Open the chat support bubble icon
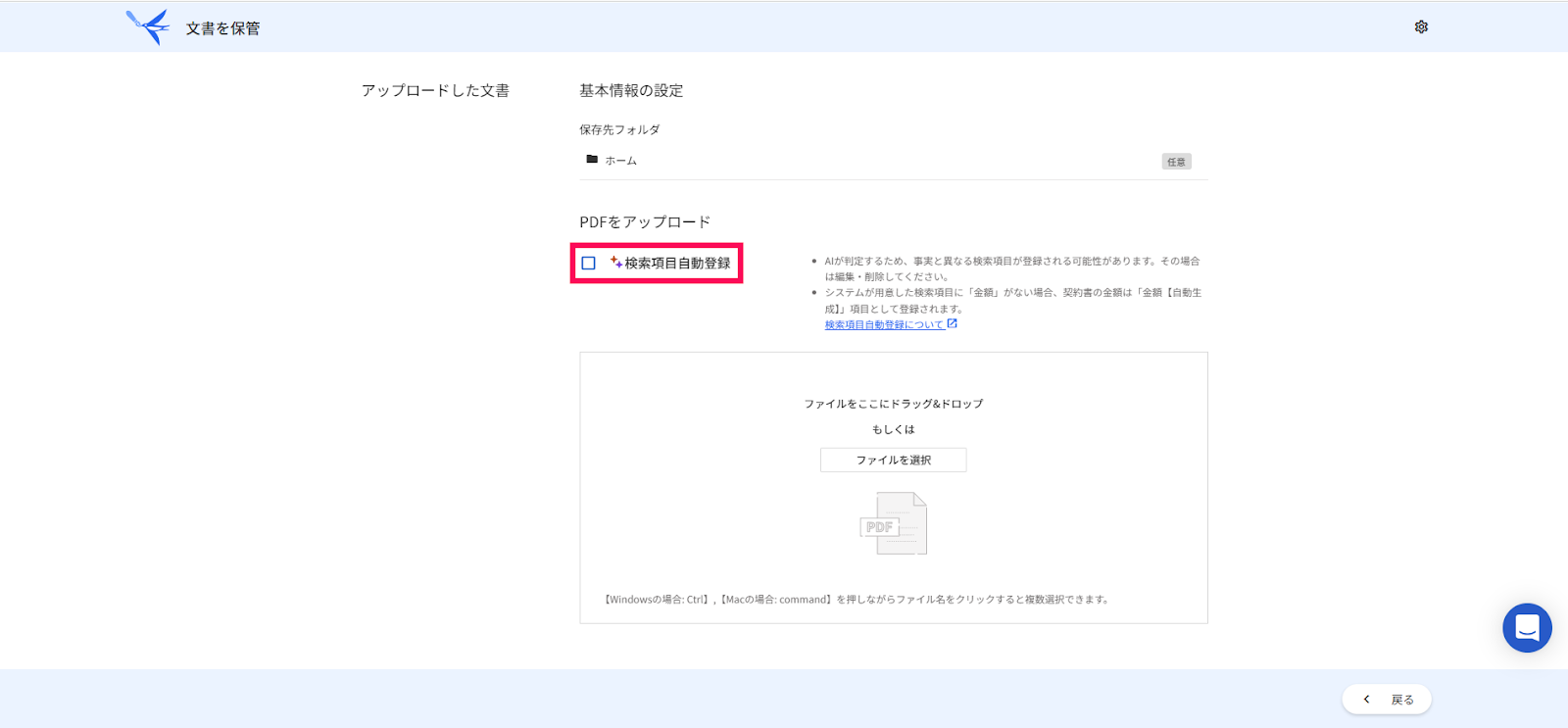The image size is (1568, 728). tap(1527, 627)
